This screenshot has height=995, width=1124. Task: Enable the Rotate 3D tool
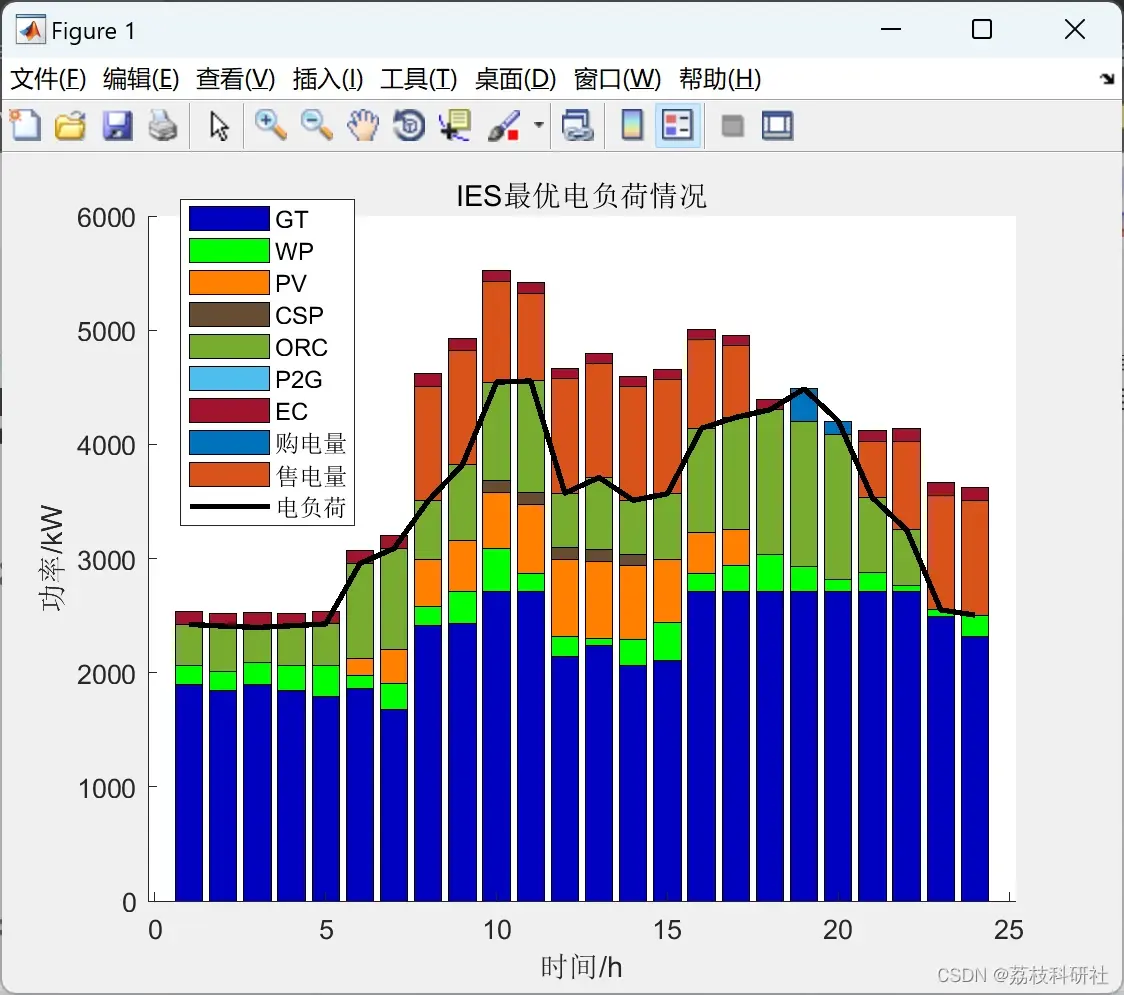tap(409, 125)
